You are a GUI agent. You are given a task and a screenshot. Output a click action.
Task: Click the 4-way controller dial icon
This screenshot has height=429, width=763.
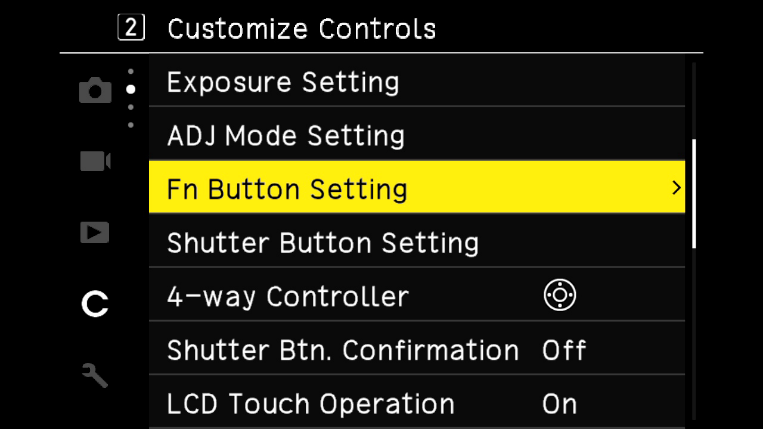559,296
